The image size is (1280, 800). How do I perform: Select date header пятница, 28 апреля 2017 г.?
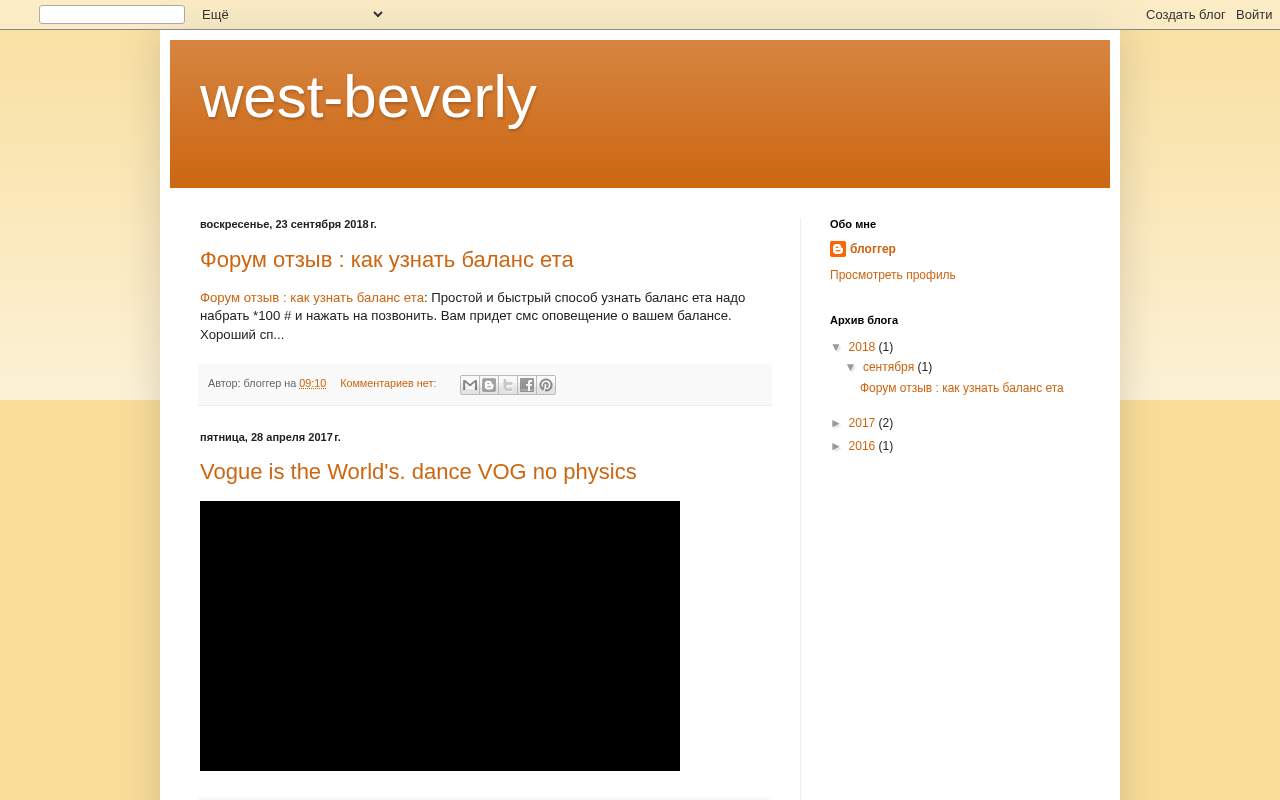270,437
